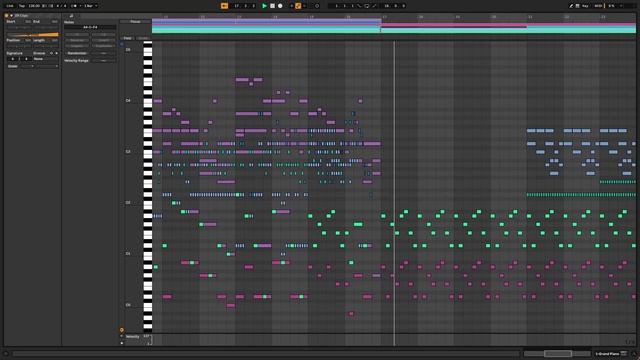640x360 pixels.
Task: Click the Notes pitch range field
Action: point(90,27)
